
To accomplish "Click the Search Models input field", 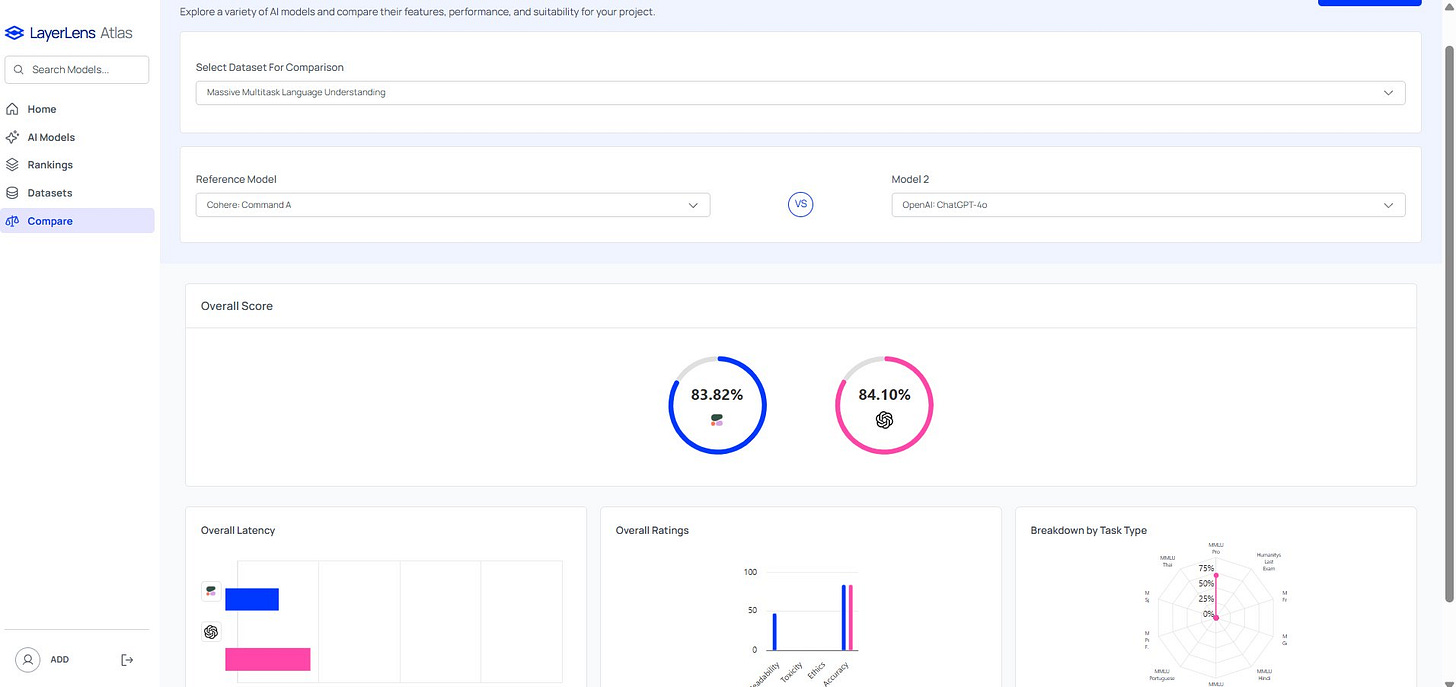I will [77, 70].
